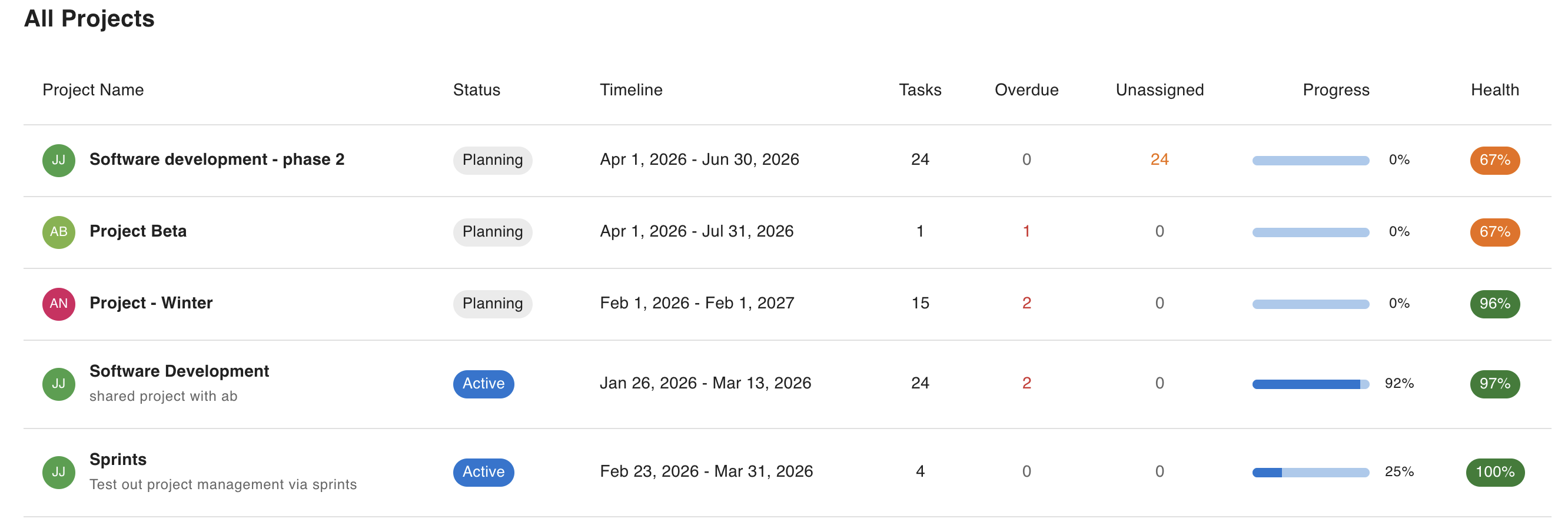Click the progress bar for Software Development
Viewport: 1568px width, 525px height.
[x=1310, y=383]
